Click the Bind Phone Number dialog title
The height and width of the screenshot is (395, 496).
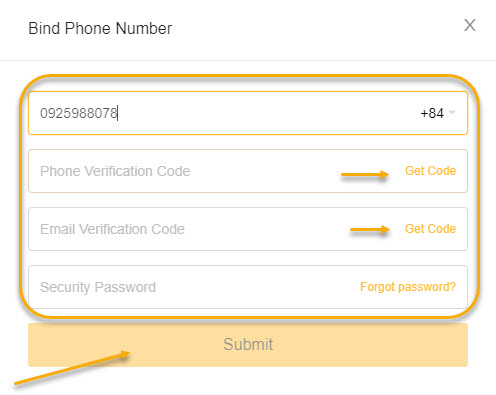click(x=100, y=28)
